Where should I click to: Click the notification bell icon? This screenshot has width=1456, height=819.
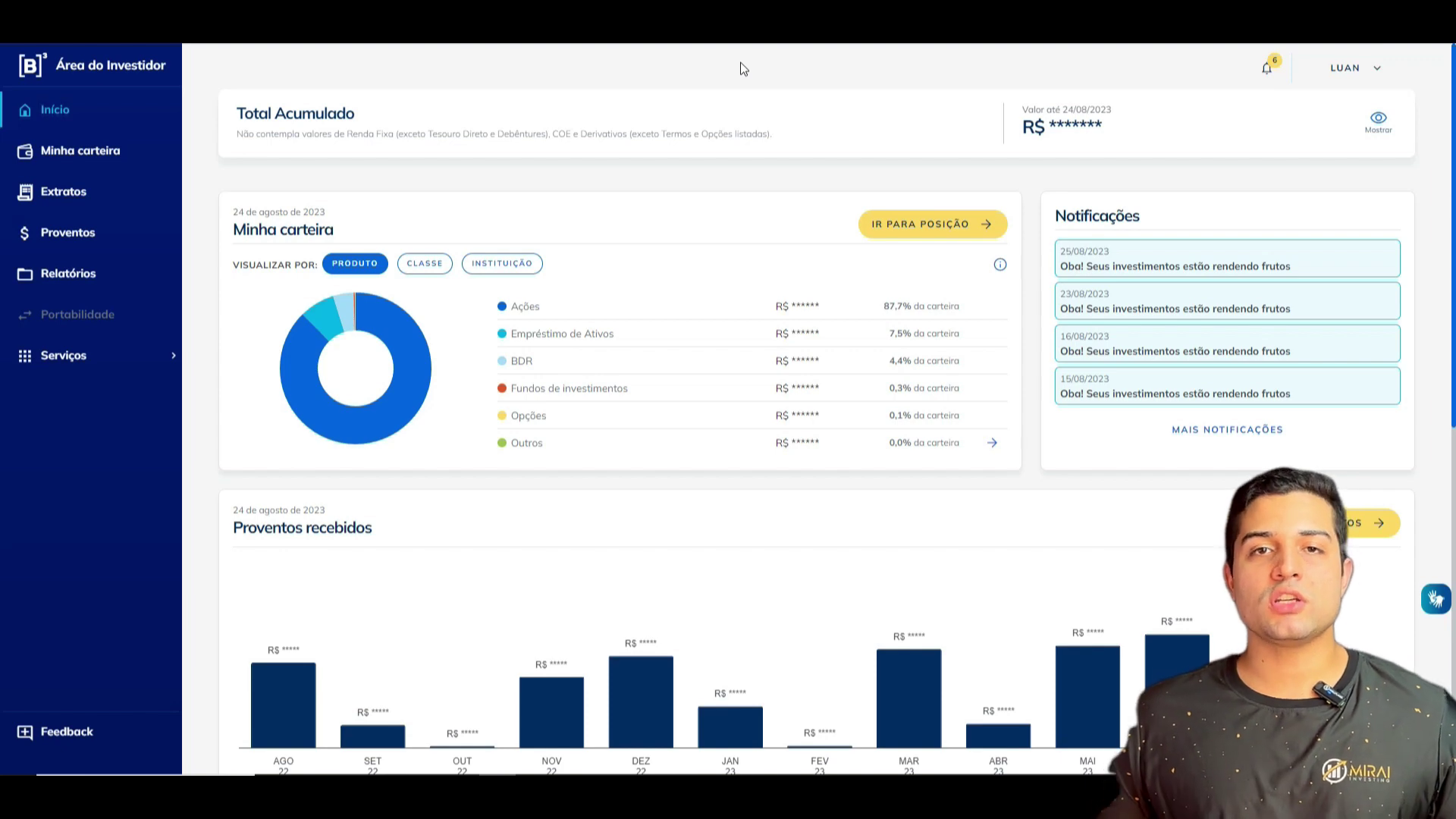[1266, 68]
